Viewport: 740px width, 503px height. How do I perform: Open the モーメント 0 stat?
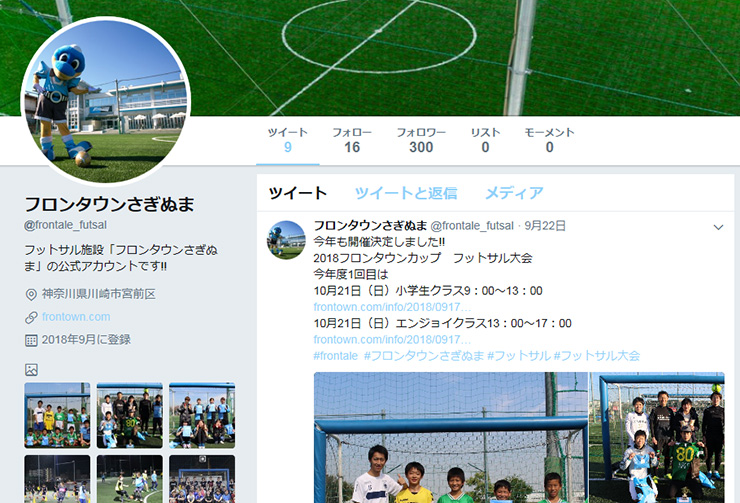tap(549, 140)
